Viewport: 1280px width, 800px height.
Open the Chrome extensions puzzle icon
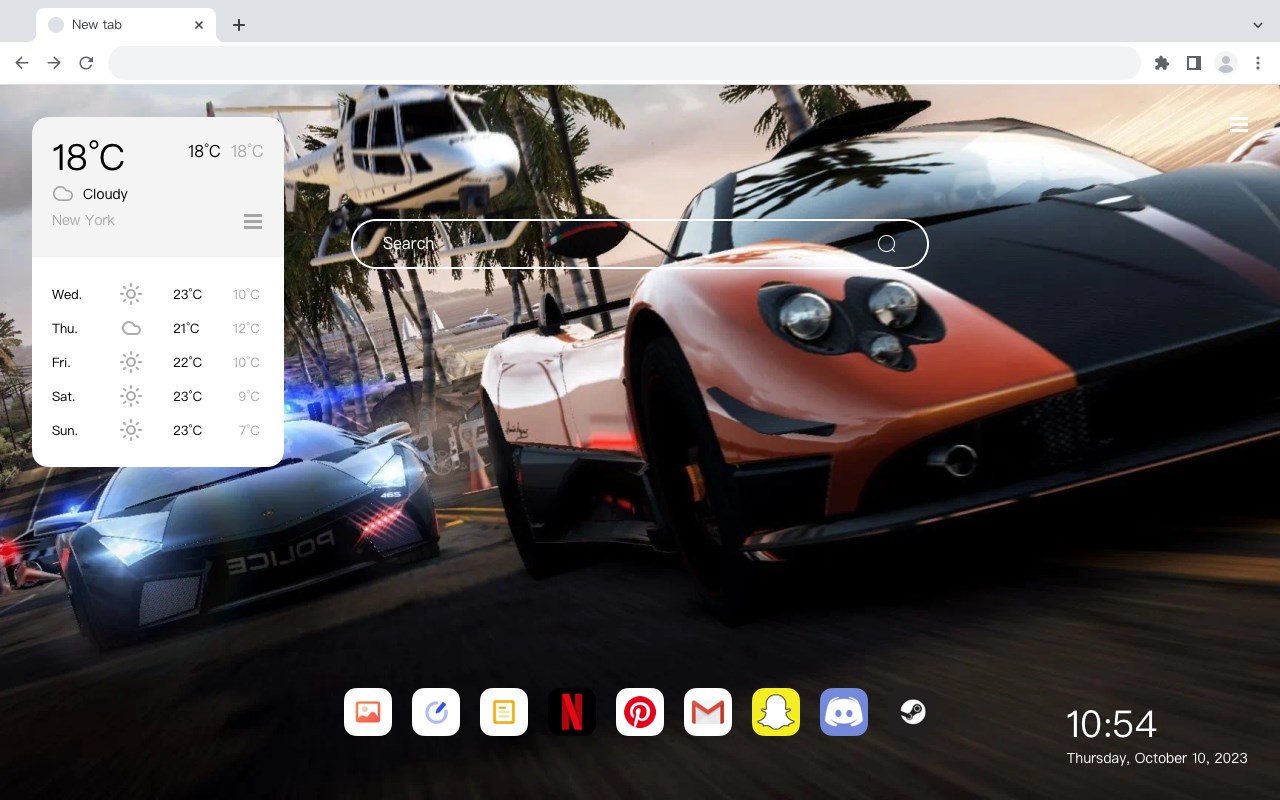1161,63
